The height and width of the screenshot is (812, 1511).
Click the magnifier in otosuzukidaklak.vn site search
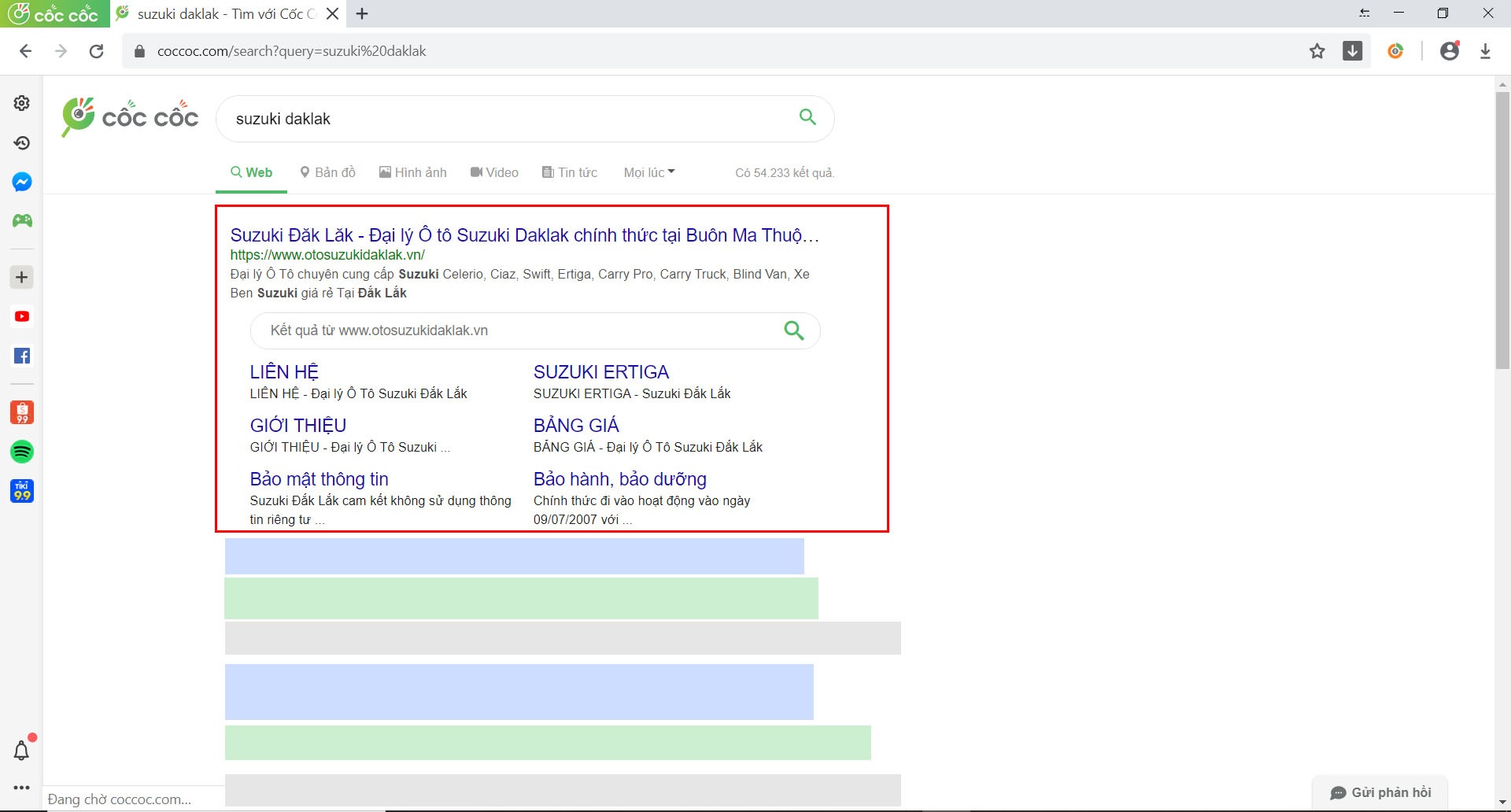point(794,330)
